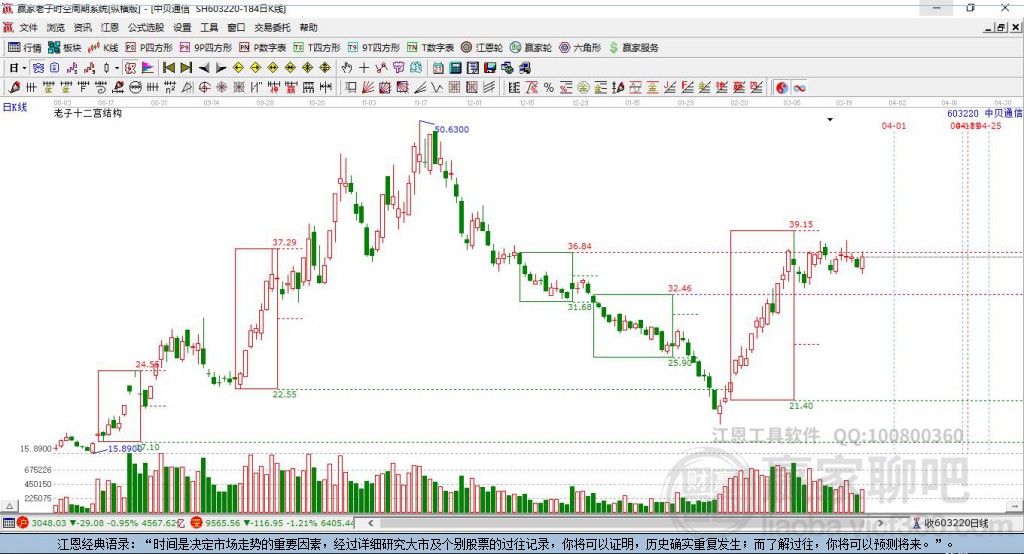Open 赢家服务 with the dollar icon
This screenshot has height=554, width=1024.
click(633, 48)
